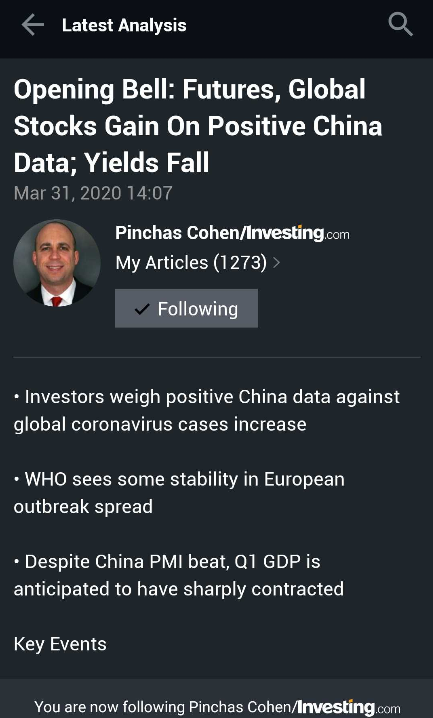This screenshot has height=718, width=433.
Task: Dismiss the now-following notification toast
Action: [216, 698]
